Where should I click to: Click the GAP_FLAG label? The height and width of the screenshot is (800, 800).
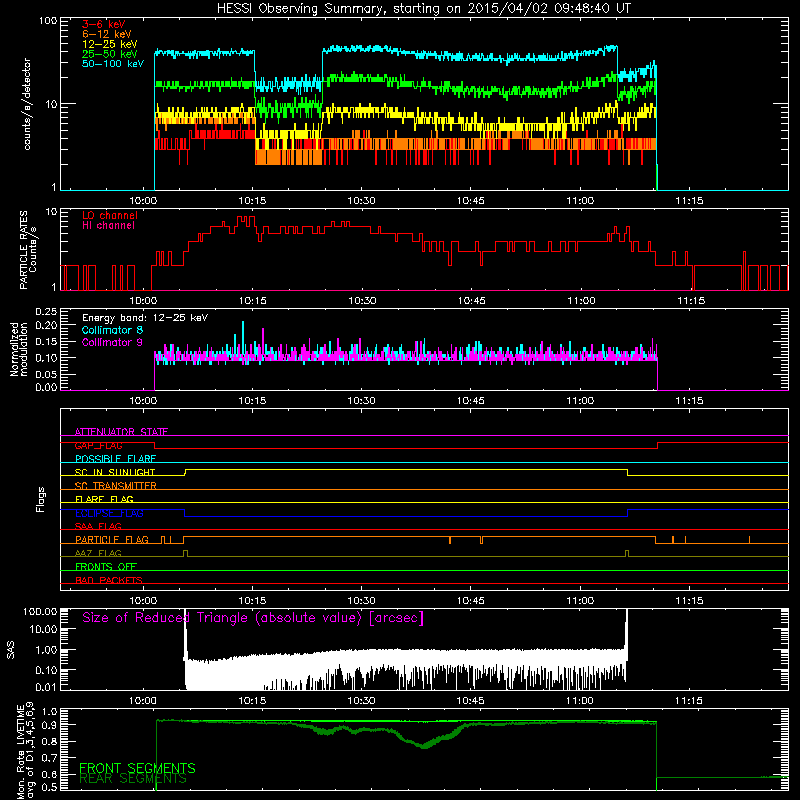[x=98, y=445]
